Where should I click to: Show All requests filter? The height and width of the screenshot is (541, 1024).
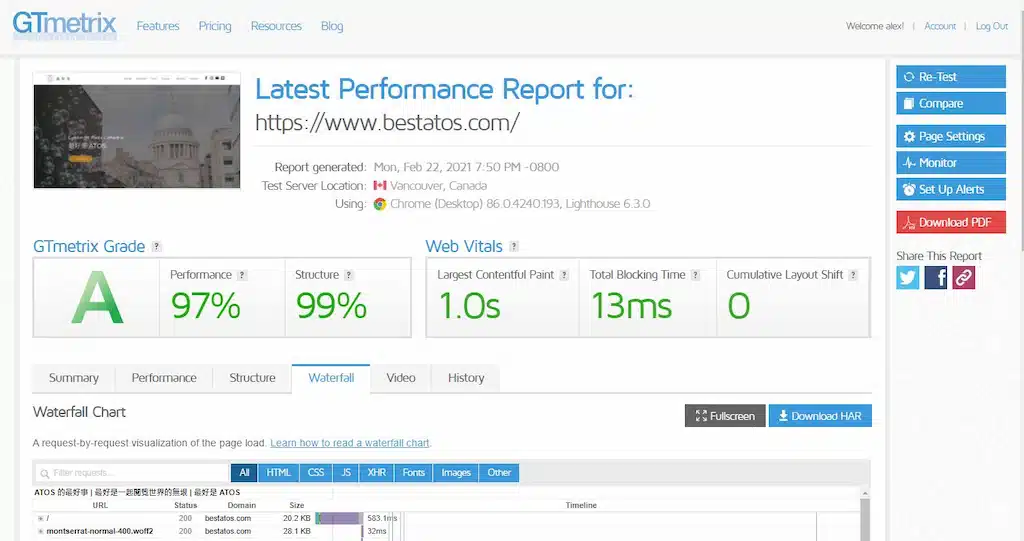click(x=244, y=472)
